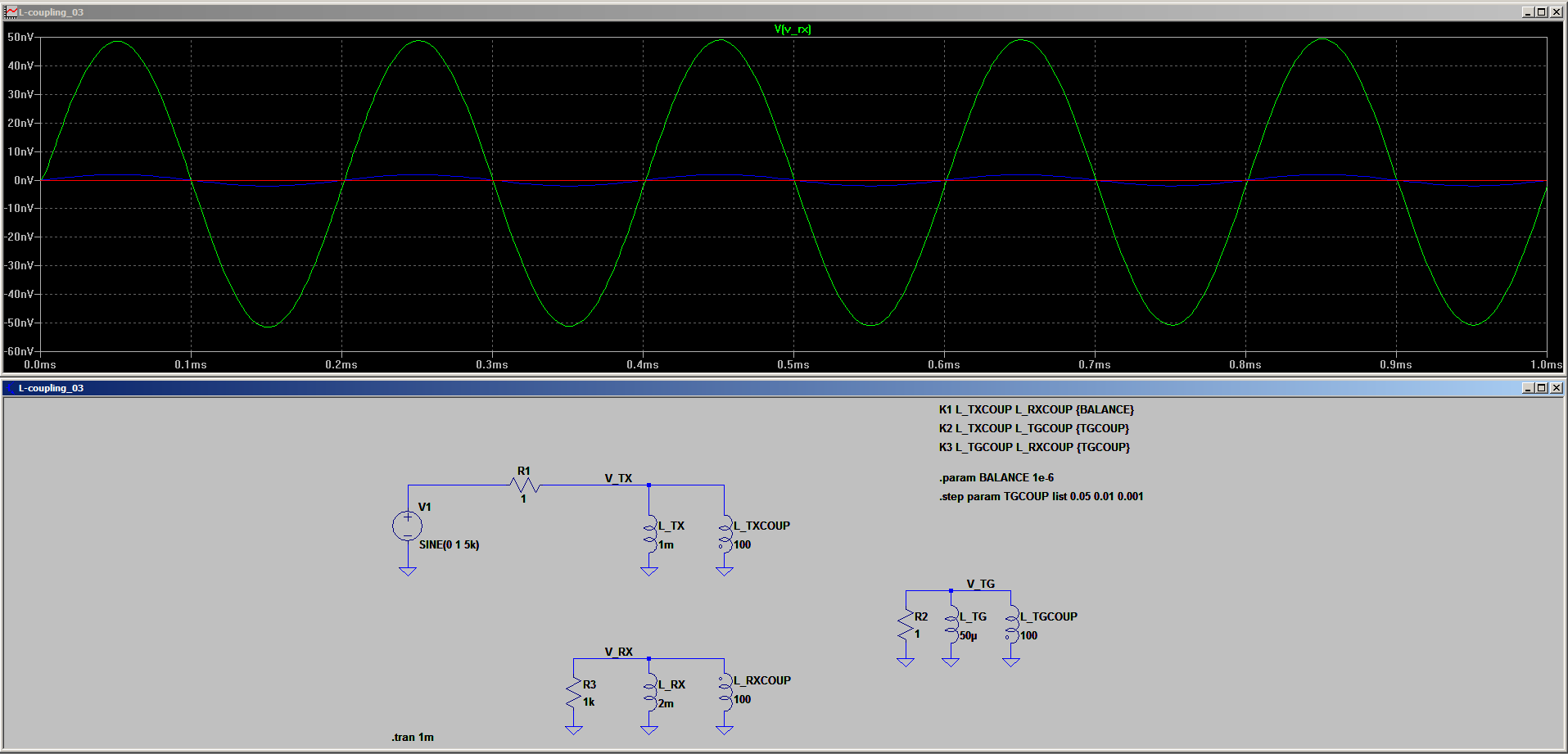This screenshot has height=754, width=1568.
Task: Click the .param BALANCE 1e-6 text
Action: pos(996,477)
